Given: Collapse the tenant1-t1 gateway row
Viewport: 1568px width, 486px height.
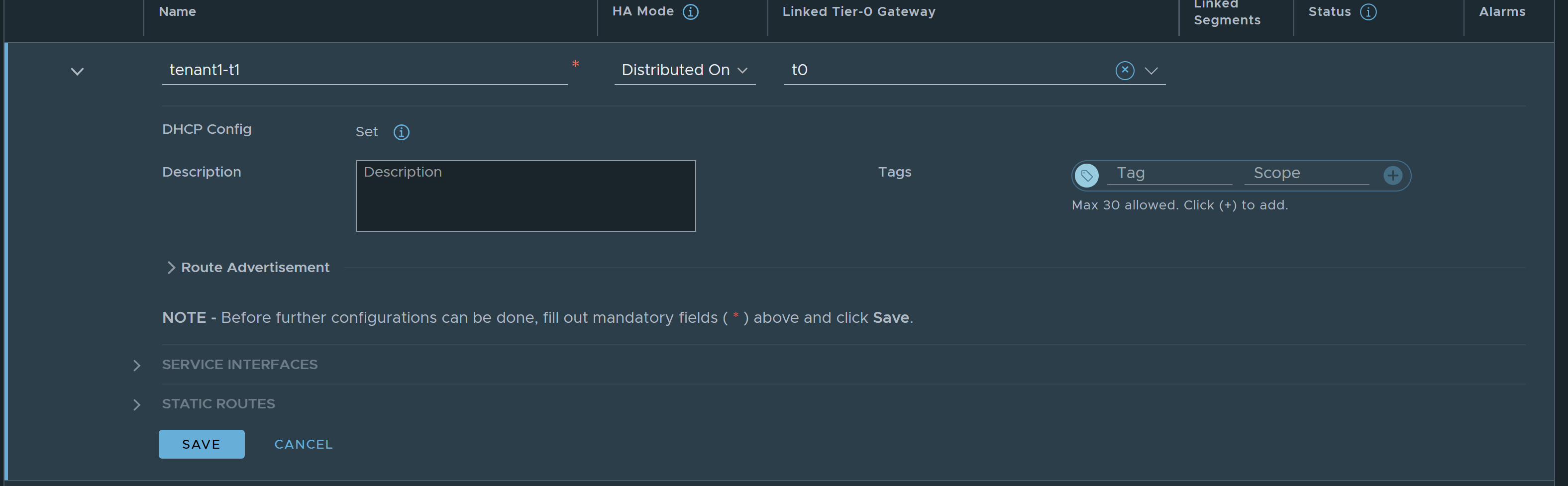Looking at the screenshot, I should pyautogui.click(x=77, y=71).
